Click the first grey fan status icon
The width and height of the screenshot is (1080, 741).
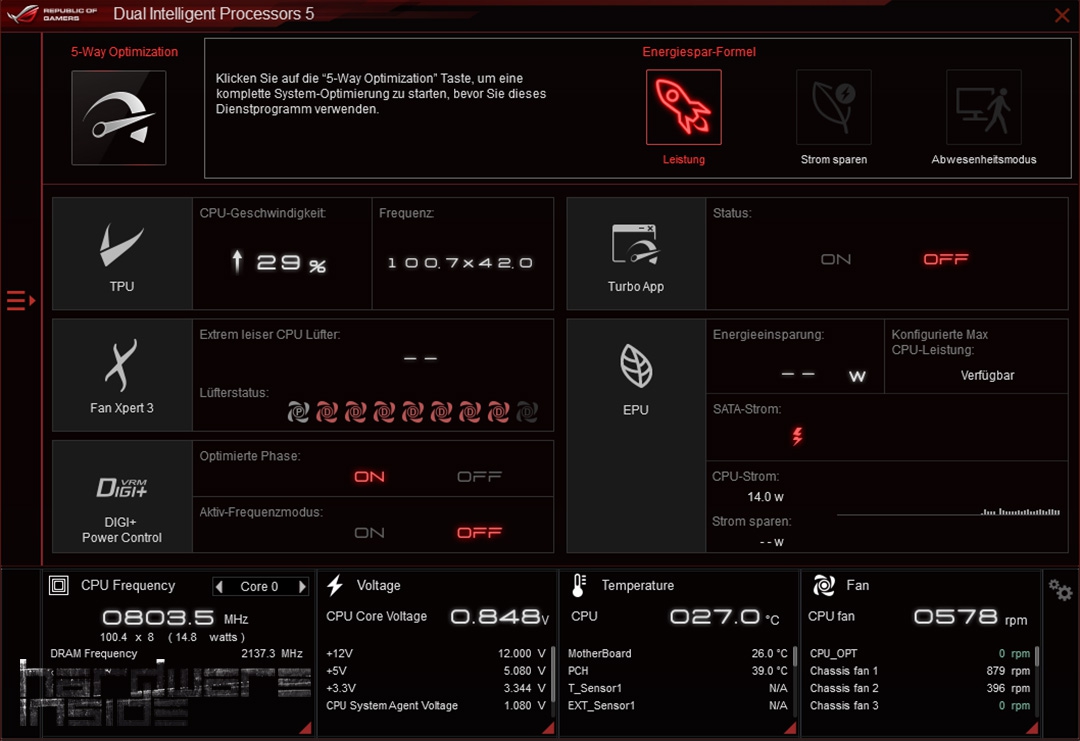tap(298, 412)
